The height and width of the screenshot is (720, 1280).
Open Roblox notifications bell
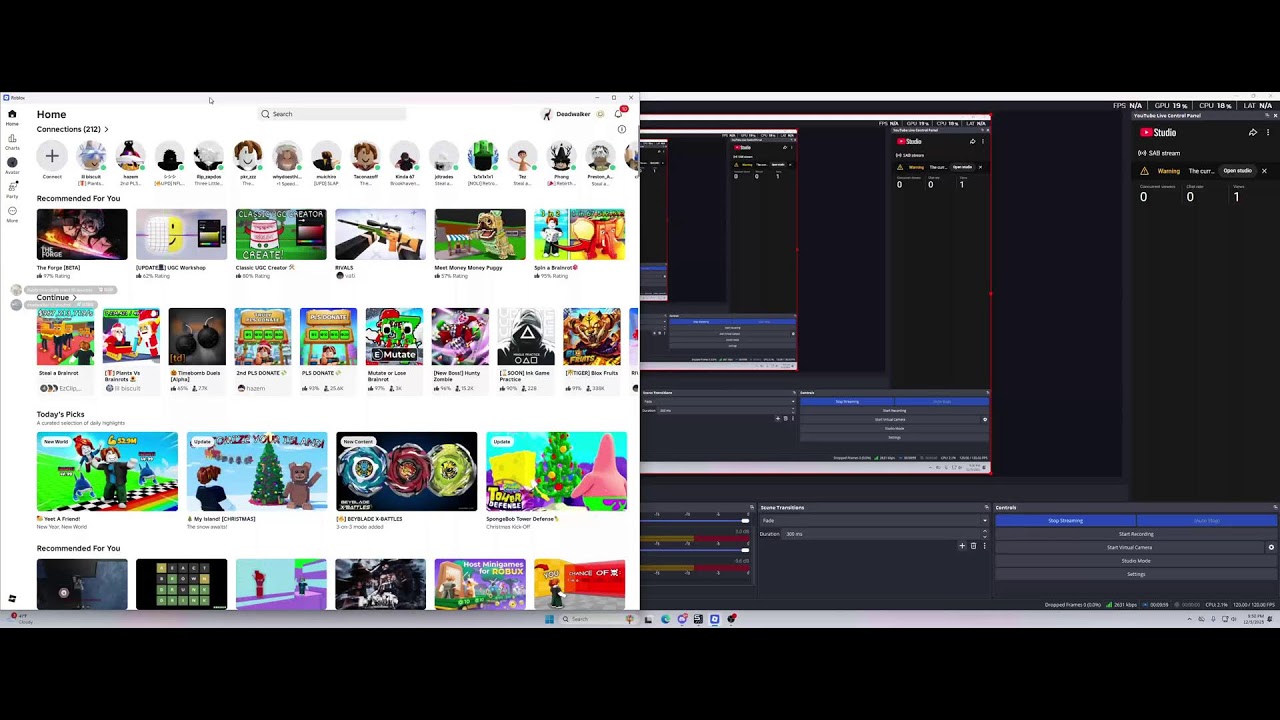(618, 114)
